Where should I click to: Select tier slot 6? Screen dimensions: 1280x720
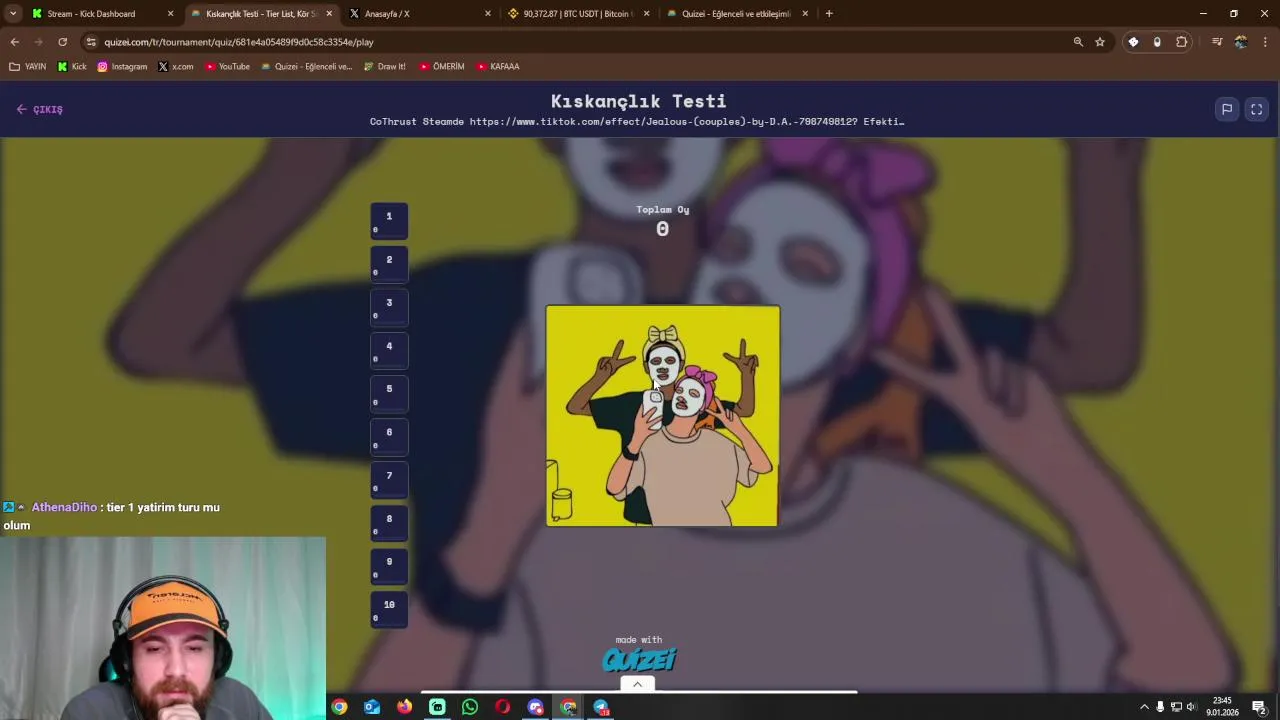click(x=389, y=437)
